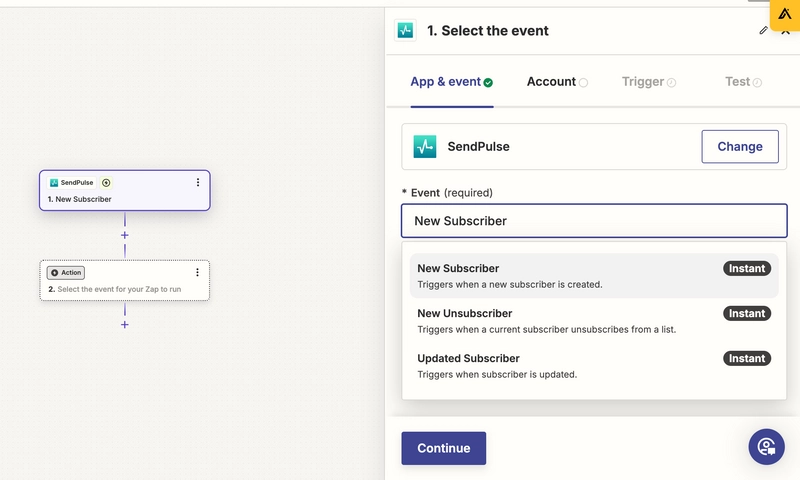Select New Unsubscriber event option

tap(594, 320)
